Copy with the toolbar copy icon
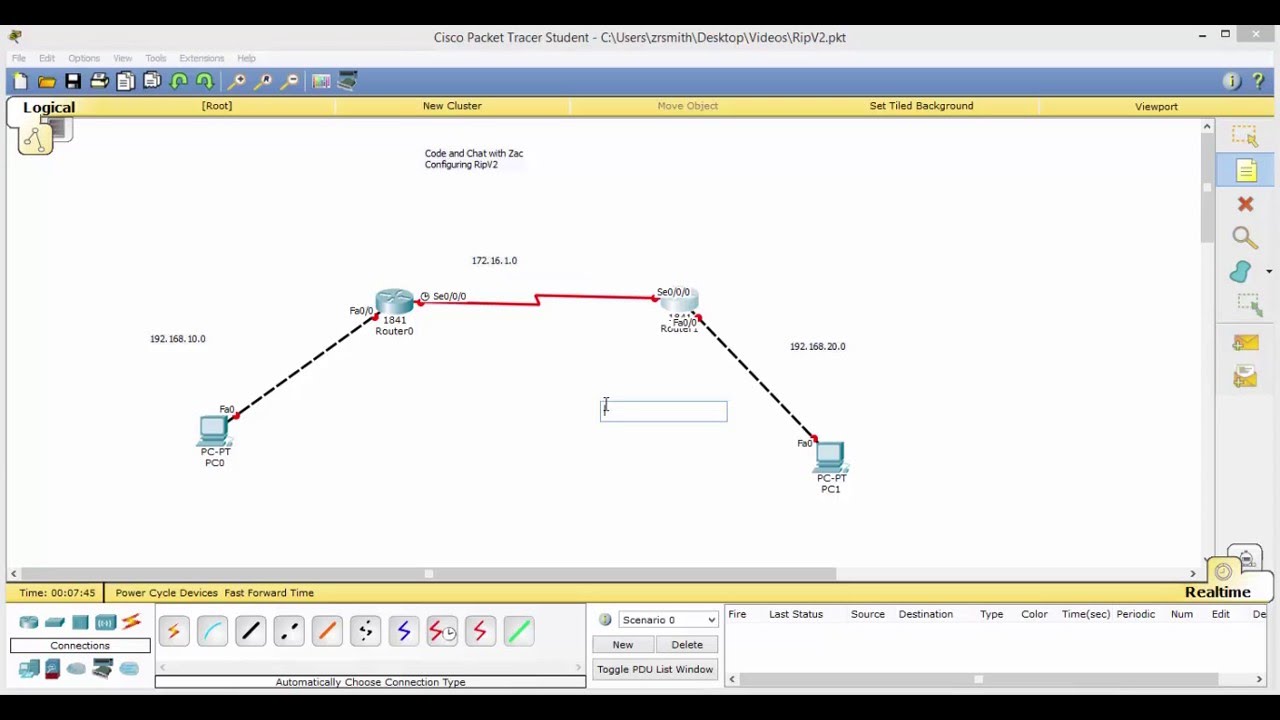 point(125,82)
